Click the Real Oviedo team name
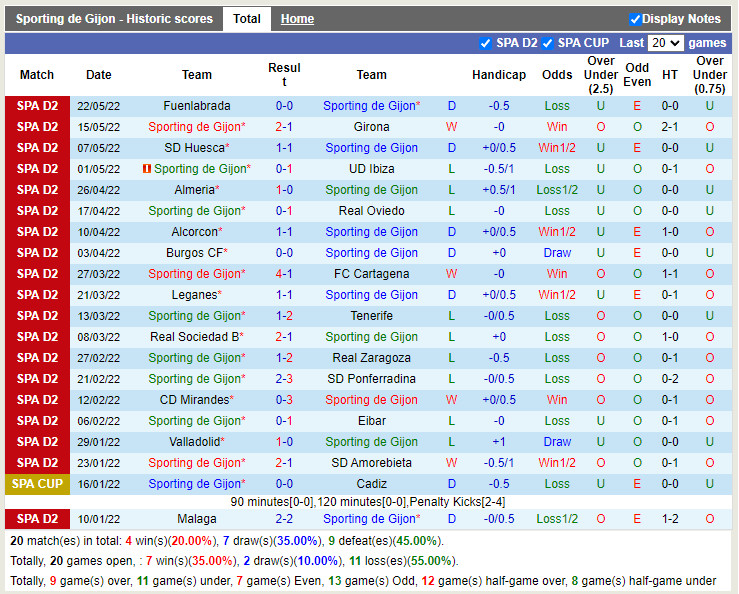 [x=371, y=211]
